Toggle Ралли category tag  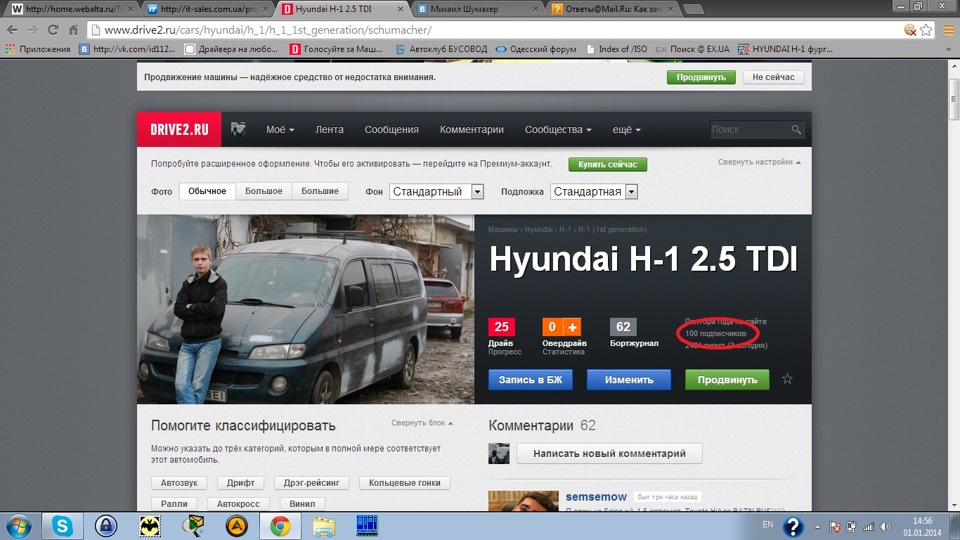pos(174,503)
